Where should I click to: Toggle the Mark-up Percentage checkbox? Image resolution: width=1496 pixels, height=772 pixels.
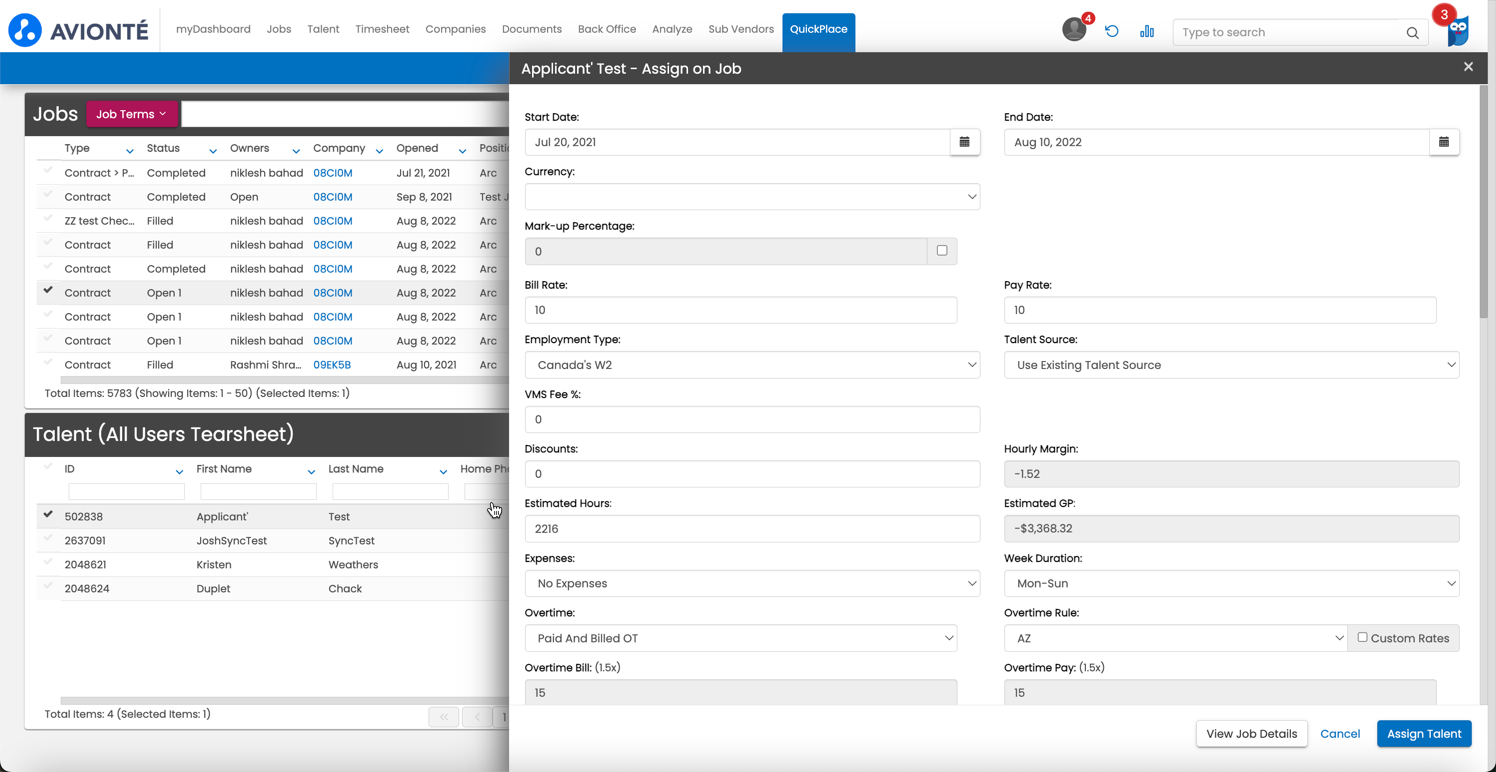pyautogui.click(x=942, y=250)
